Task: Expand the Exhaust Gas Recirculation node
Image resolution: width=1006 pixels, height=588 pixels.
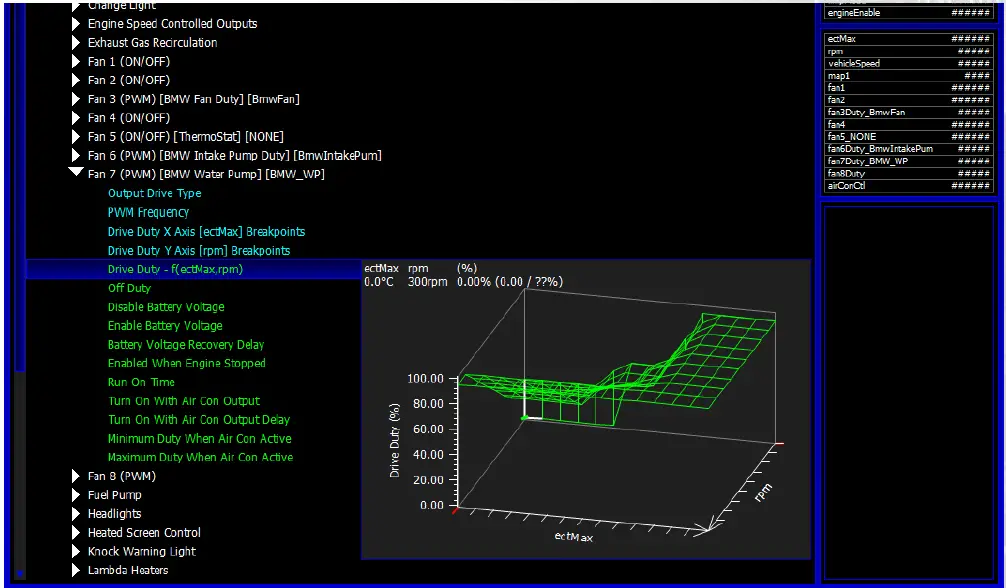Action: click(x=76, y=43)
